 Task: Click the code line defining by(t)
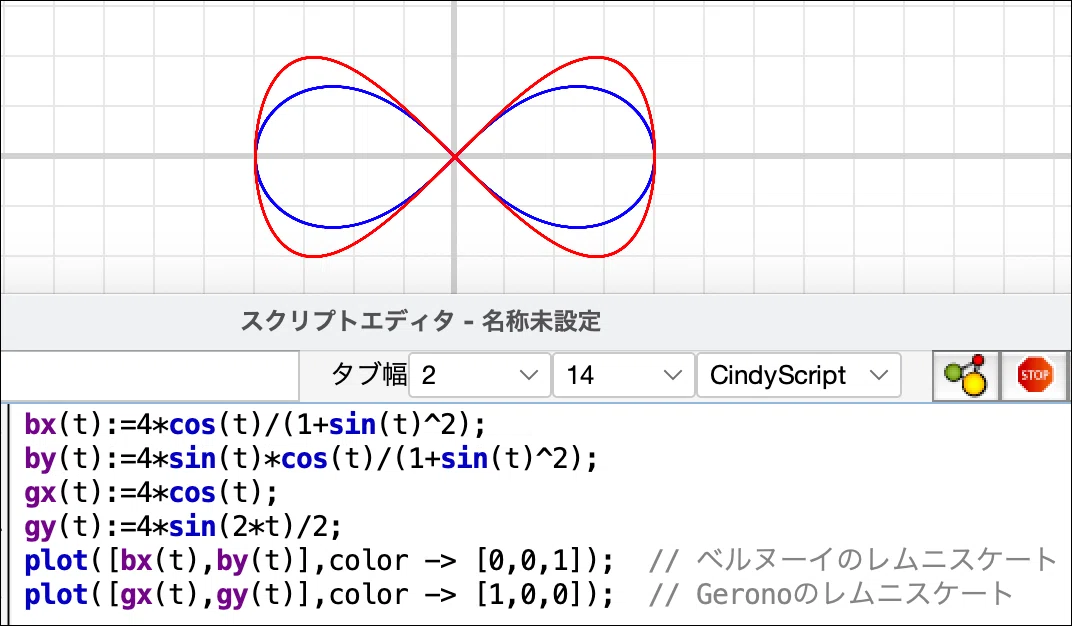point(311,459)
